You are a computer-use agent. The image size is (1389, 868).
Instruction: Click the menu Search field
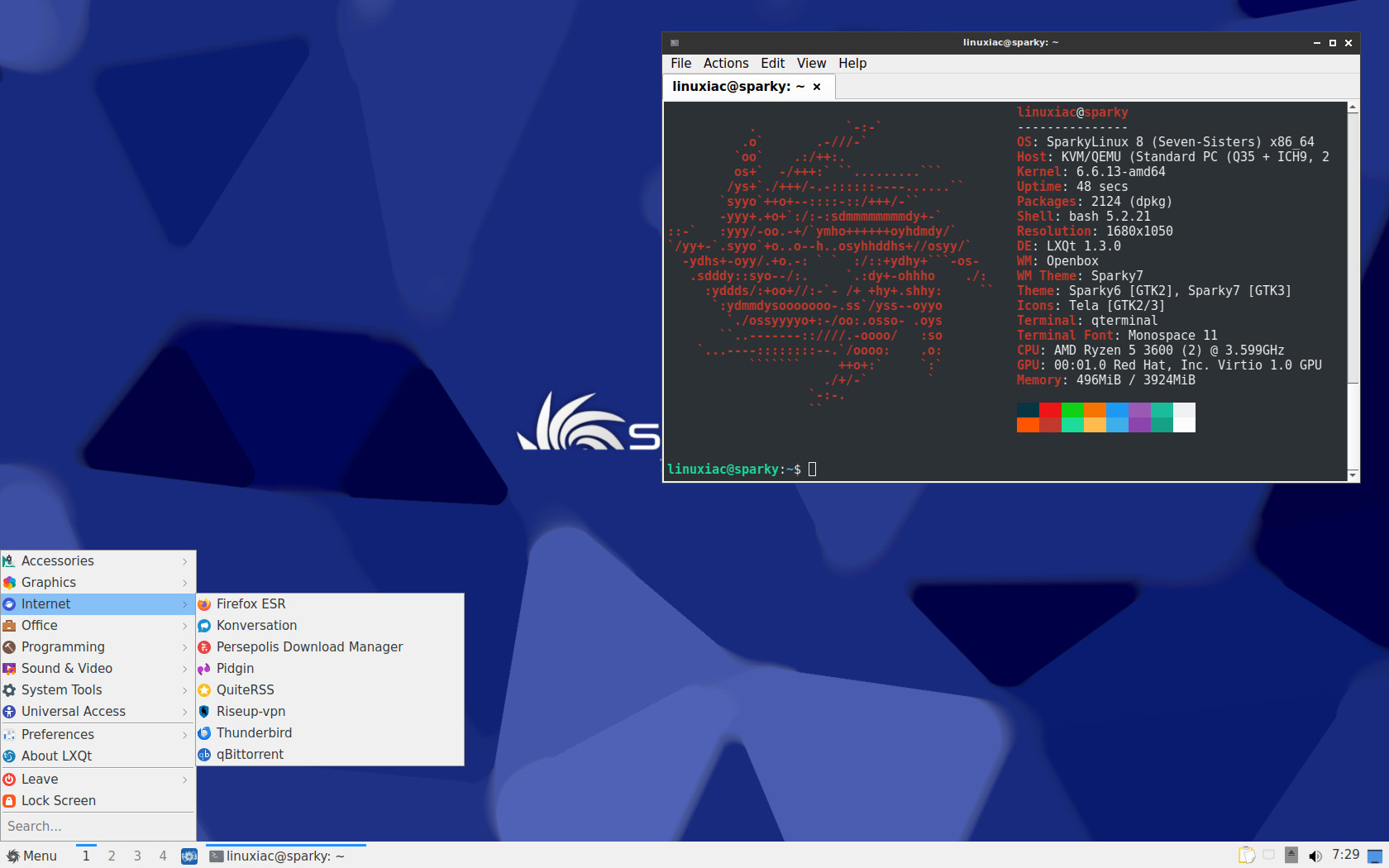(x=98, y=827)
